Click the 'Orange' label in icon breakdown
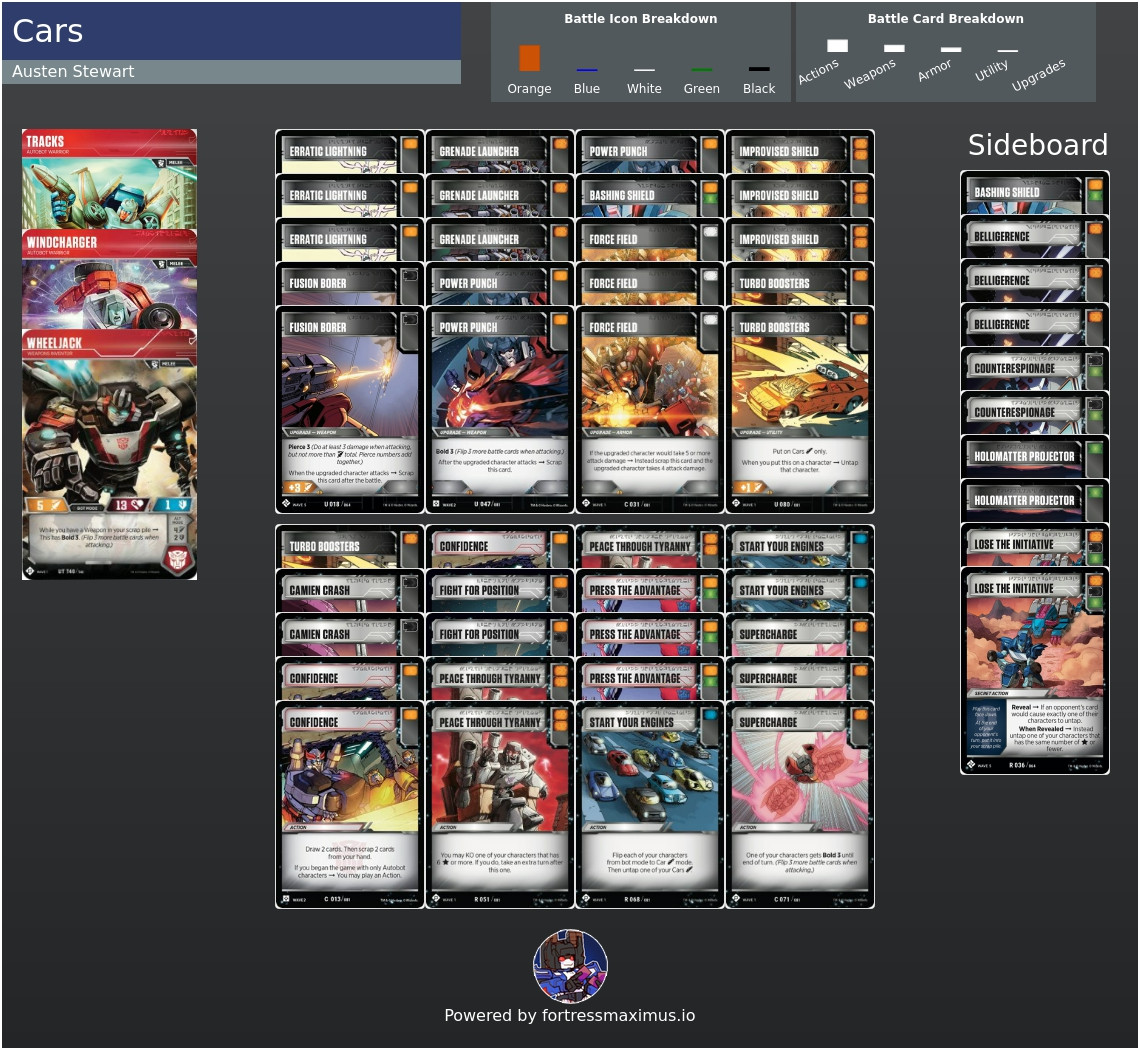Screen dimensions: 1140x1050 tap(529, 89)
